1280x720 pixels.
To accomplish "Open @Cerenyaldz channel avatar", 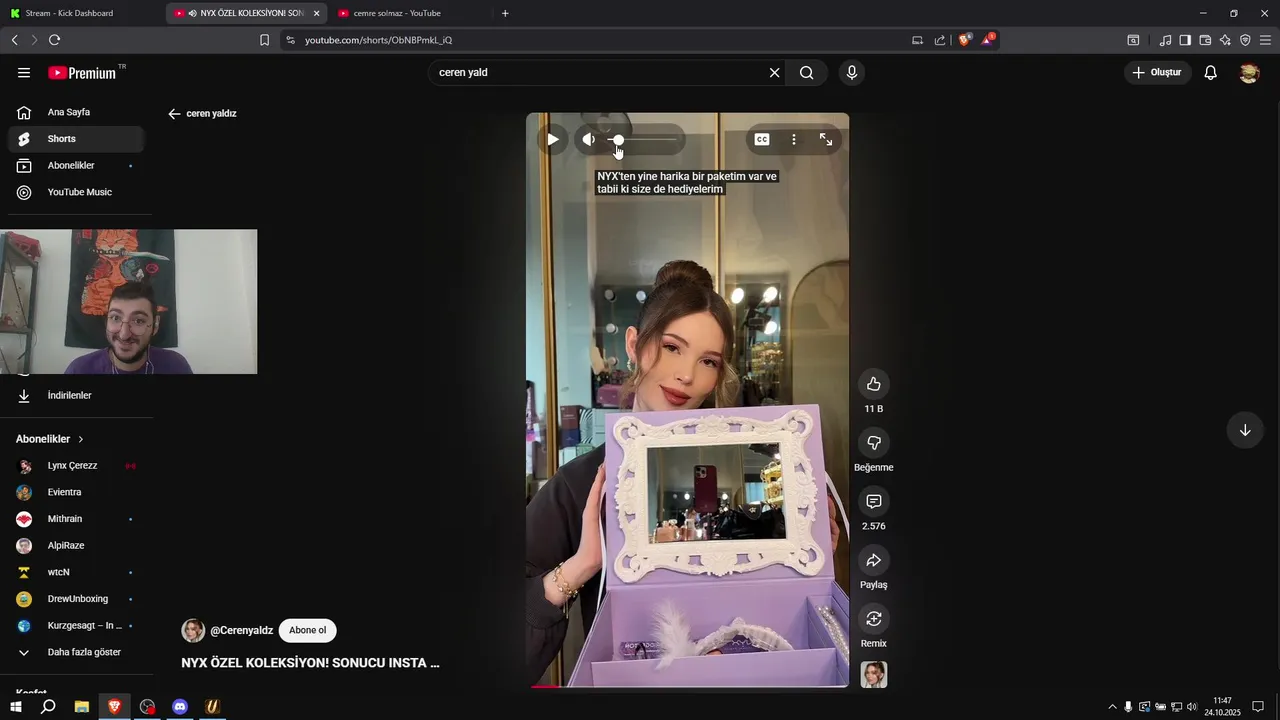I will (193, 631).
